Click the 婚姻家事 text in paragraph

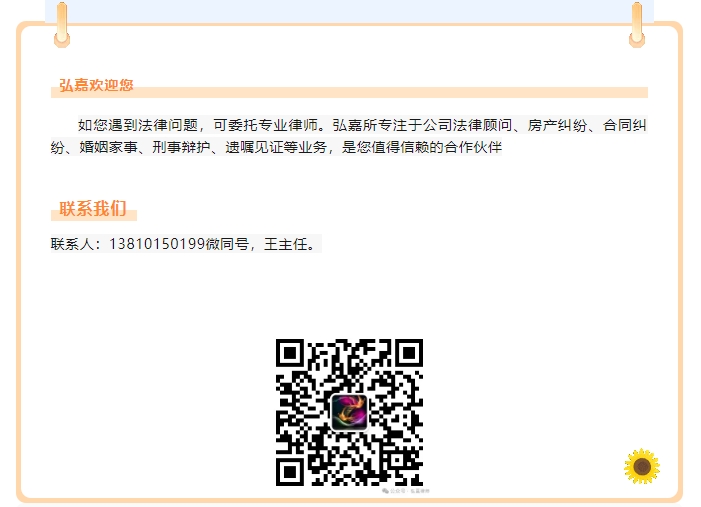109,147
